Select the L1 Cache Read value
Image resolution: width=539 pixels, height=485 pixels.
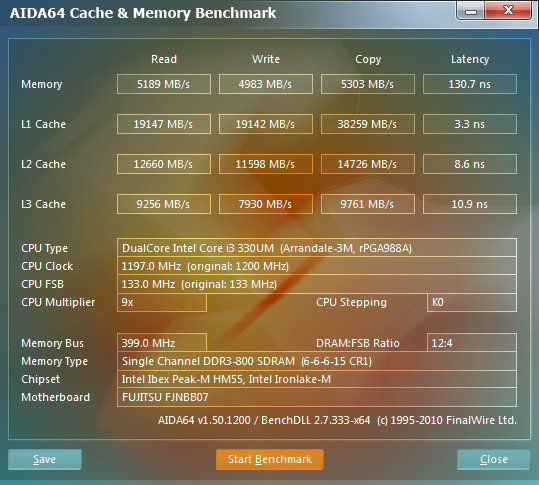point(164,124)
